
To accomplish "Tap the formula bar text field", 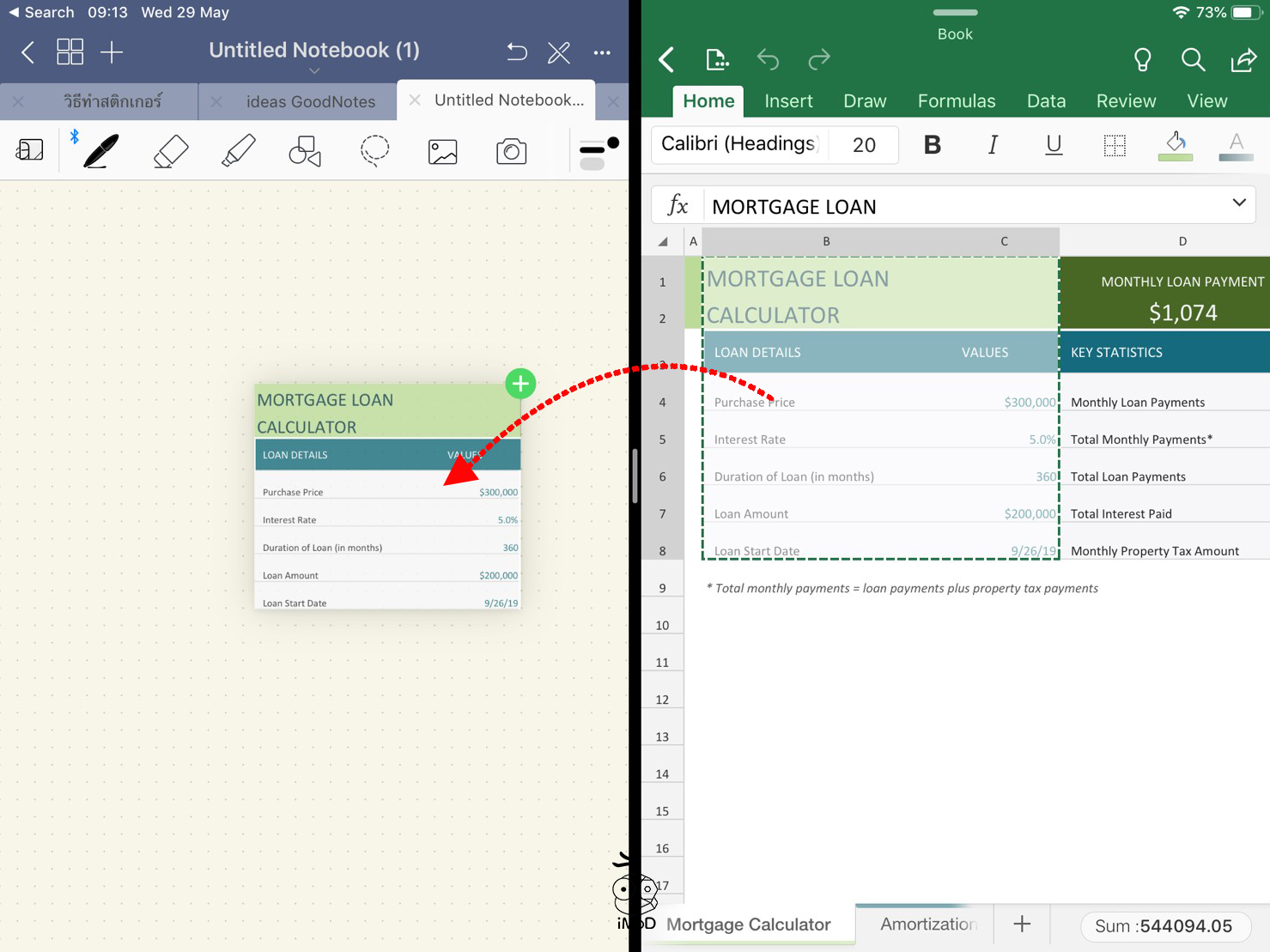I will pyautogui.click(x=962, y=207).
